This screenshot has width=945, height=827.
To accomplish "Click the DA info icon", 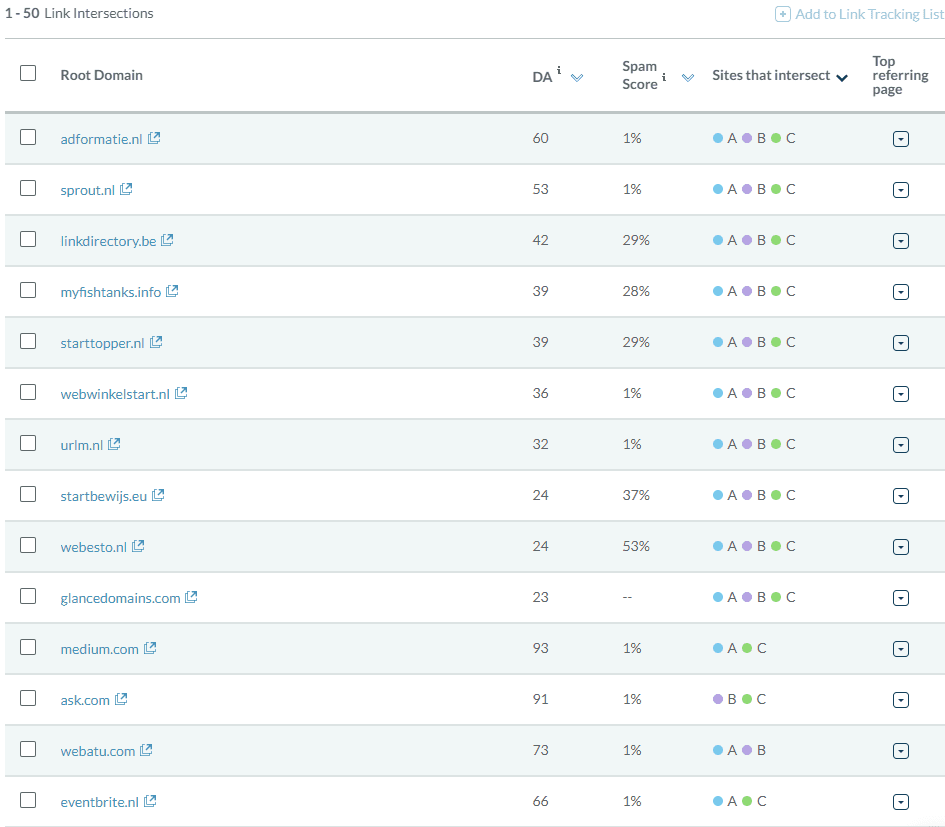I will (559, 70).
